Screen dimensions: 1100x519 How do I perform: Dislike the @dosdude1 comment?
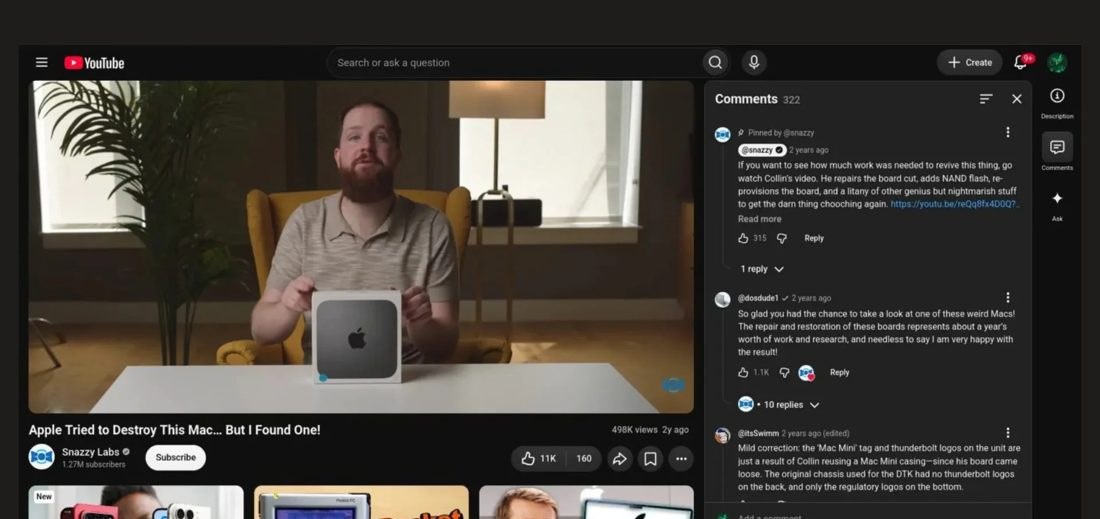point(784,372)
